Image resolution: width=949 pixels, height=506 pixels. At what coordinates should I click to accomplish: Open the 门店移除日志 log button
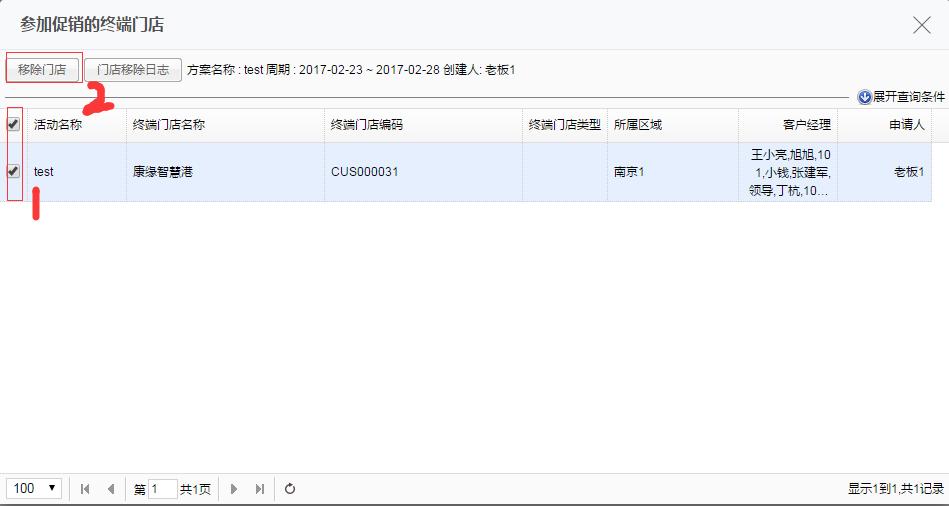(133, 70)
